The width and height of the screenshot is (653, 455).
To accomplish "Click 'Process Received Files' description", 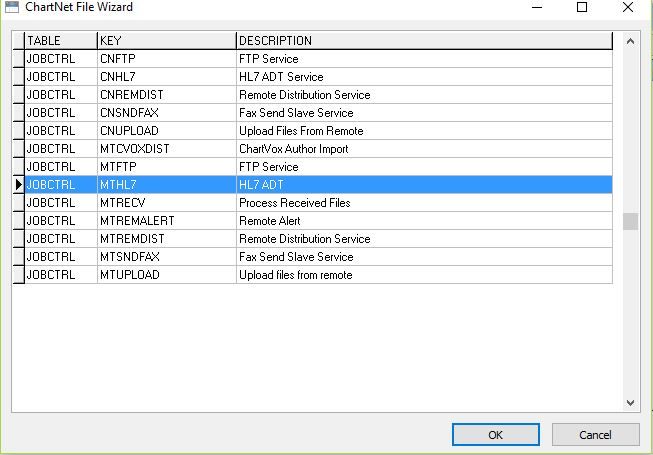I will (295, 203).
